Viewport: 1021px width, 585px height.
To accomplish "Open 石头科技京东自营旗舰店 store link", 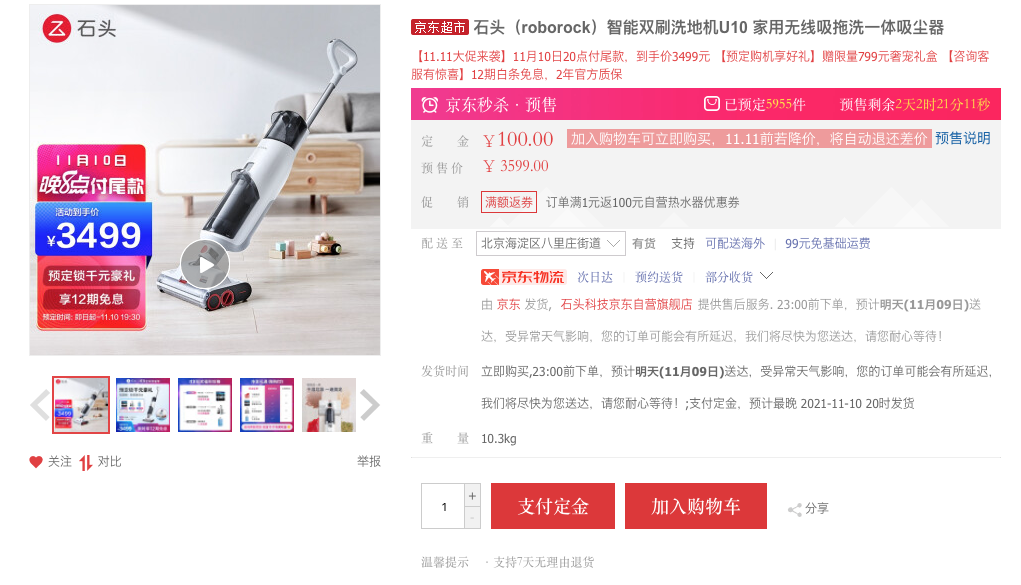I will (x=626, y=304).
